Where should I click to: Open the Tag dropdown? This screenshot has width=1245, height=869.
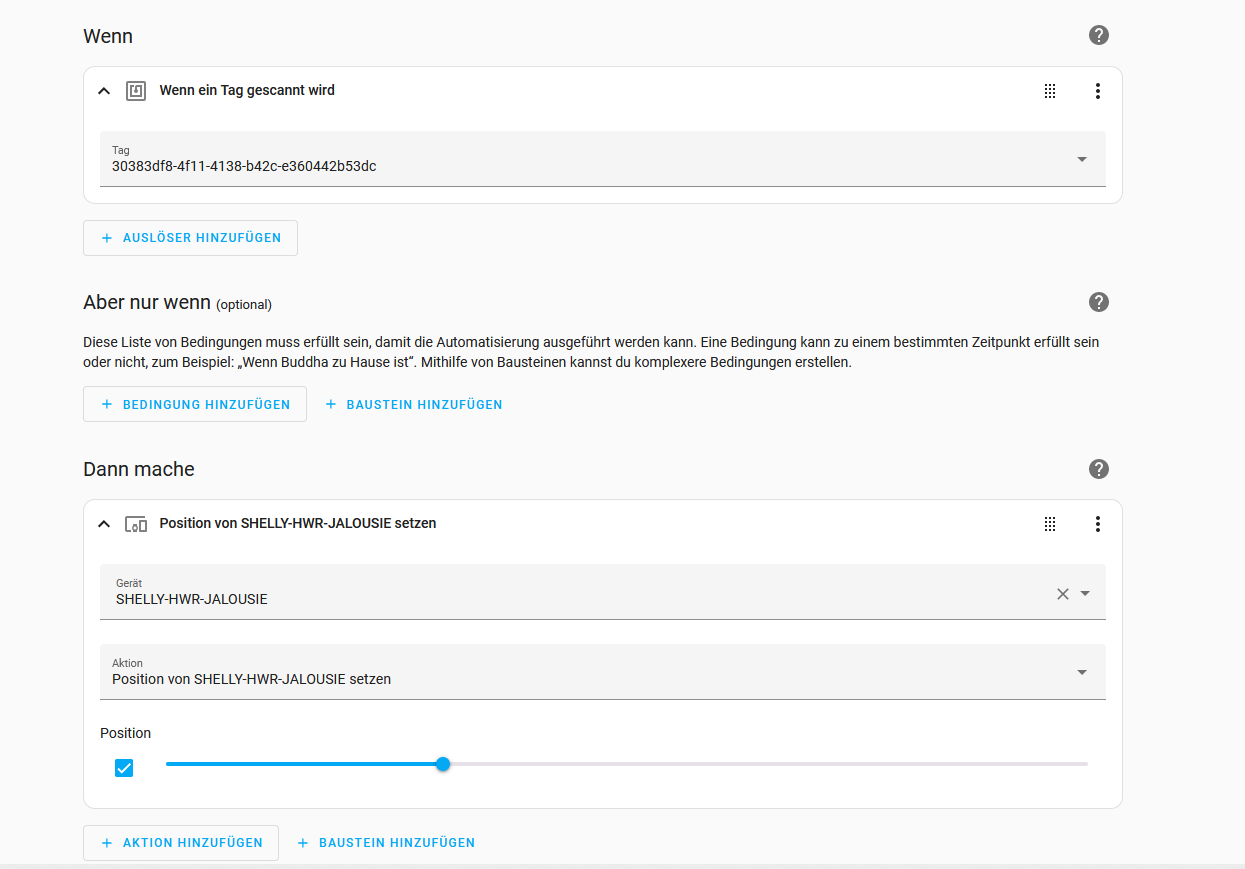(1082, 159)
